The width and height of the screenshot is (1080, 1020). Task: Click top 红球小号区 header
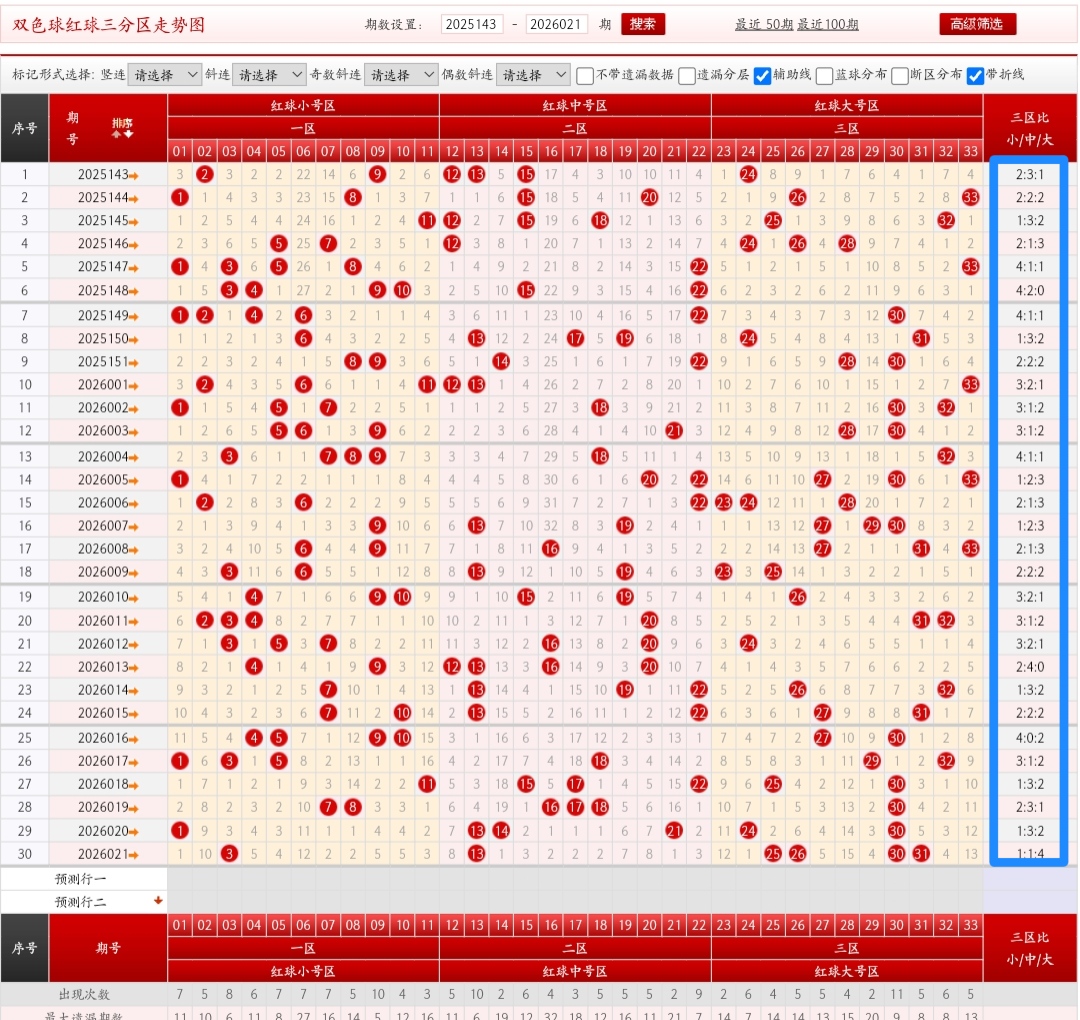point(303,105)
